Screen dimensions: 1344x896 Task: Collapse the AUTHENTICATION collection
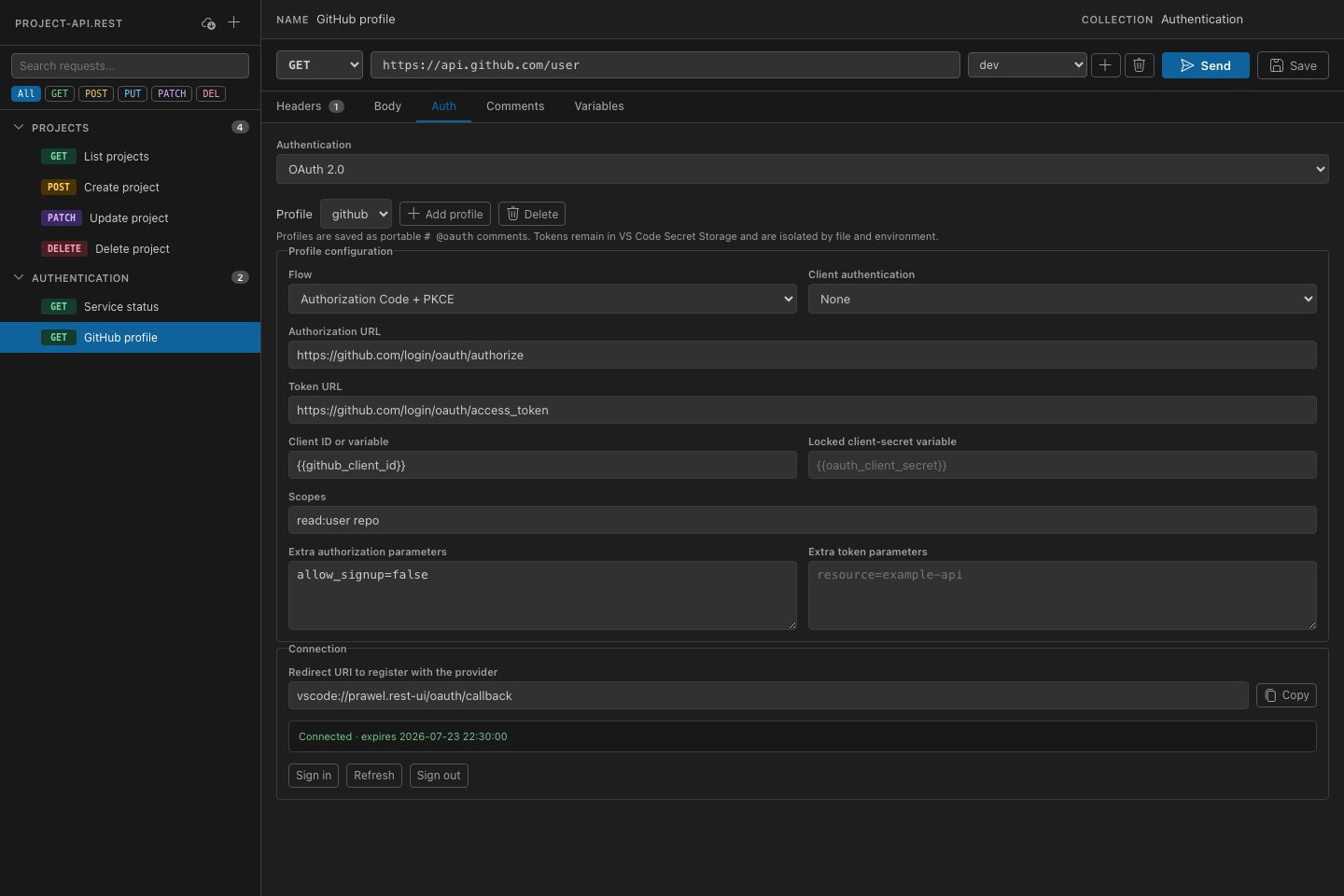[19, 277]
